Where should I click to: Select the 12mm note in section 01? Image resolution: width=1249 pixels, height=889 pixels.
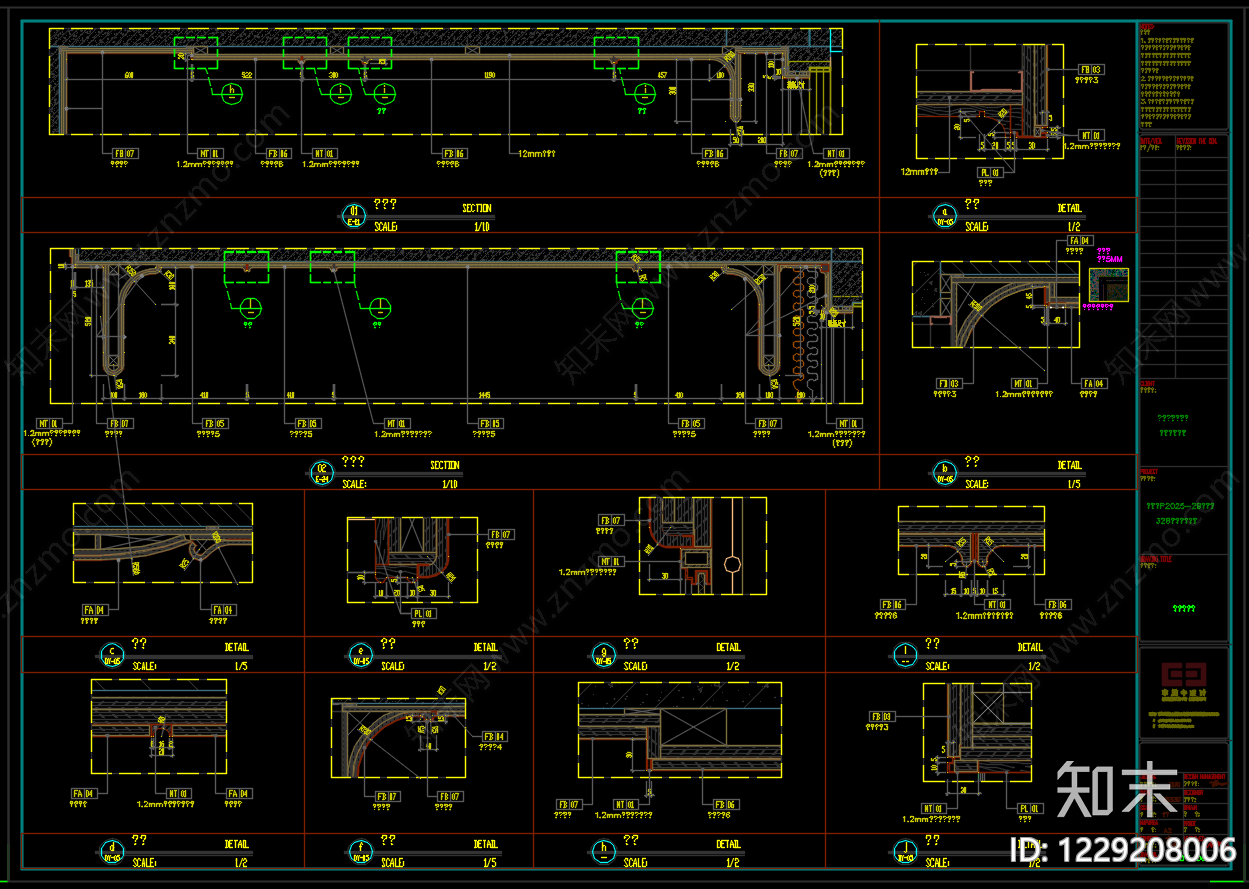pyautogui.click(x=535, y=154)
